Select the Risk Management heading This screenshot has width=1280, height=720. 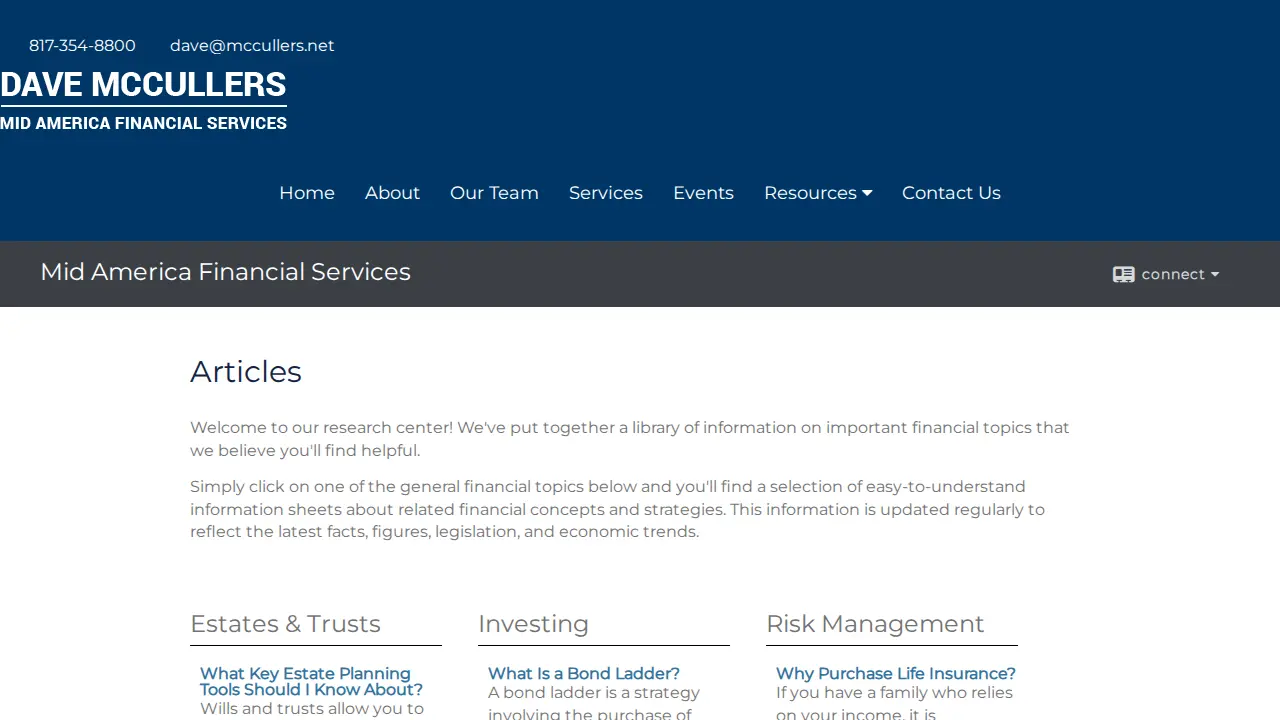tap(875, 624)
